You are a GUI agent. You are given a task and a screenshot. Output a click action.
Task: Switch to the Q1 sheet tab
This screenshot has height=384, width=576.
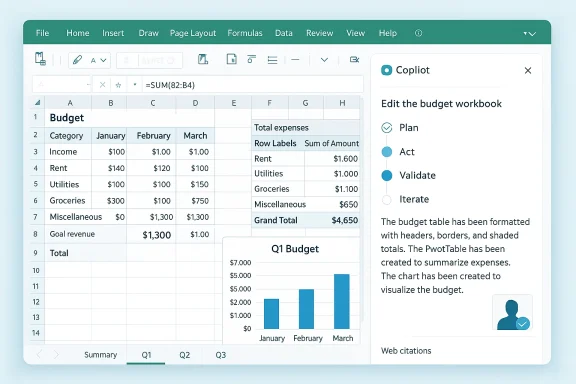click(x=146, y=355)
